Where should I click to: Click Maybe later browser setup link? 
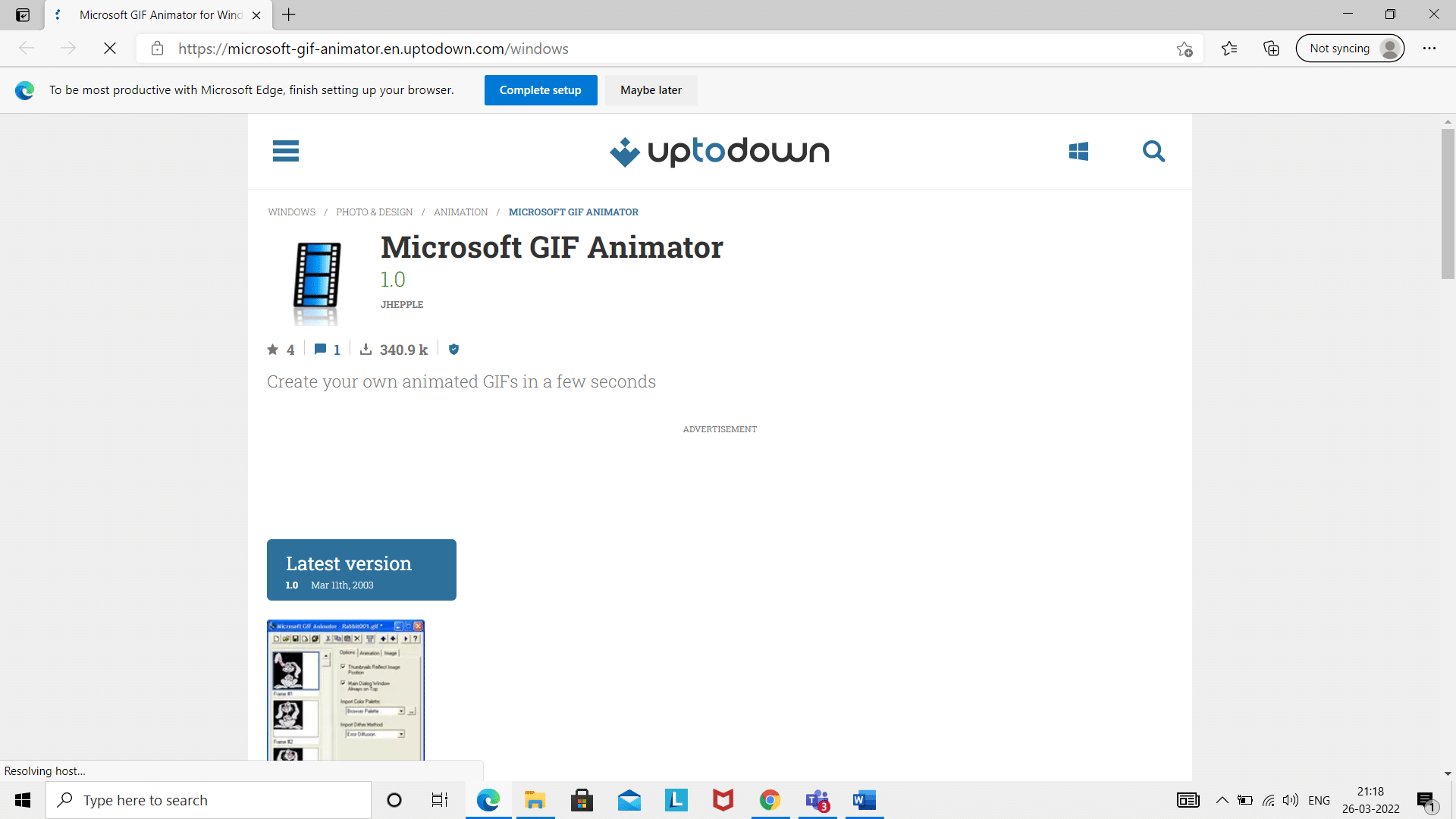click(651, 90)
